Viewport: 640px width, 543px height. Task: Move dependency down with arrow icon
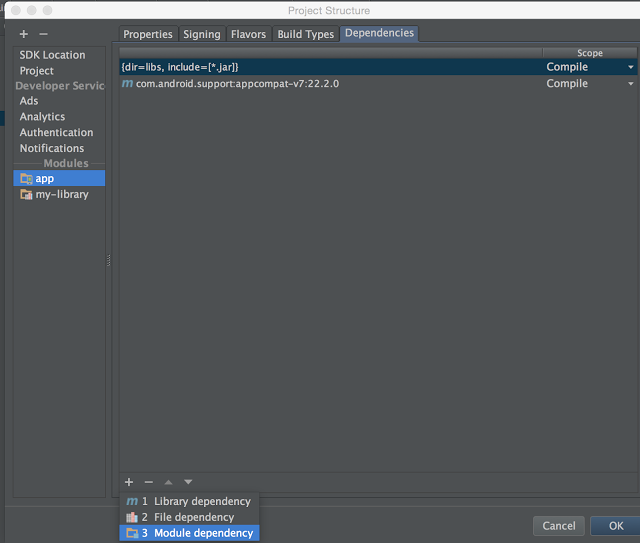click(187, 482)
